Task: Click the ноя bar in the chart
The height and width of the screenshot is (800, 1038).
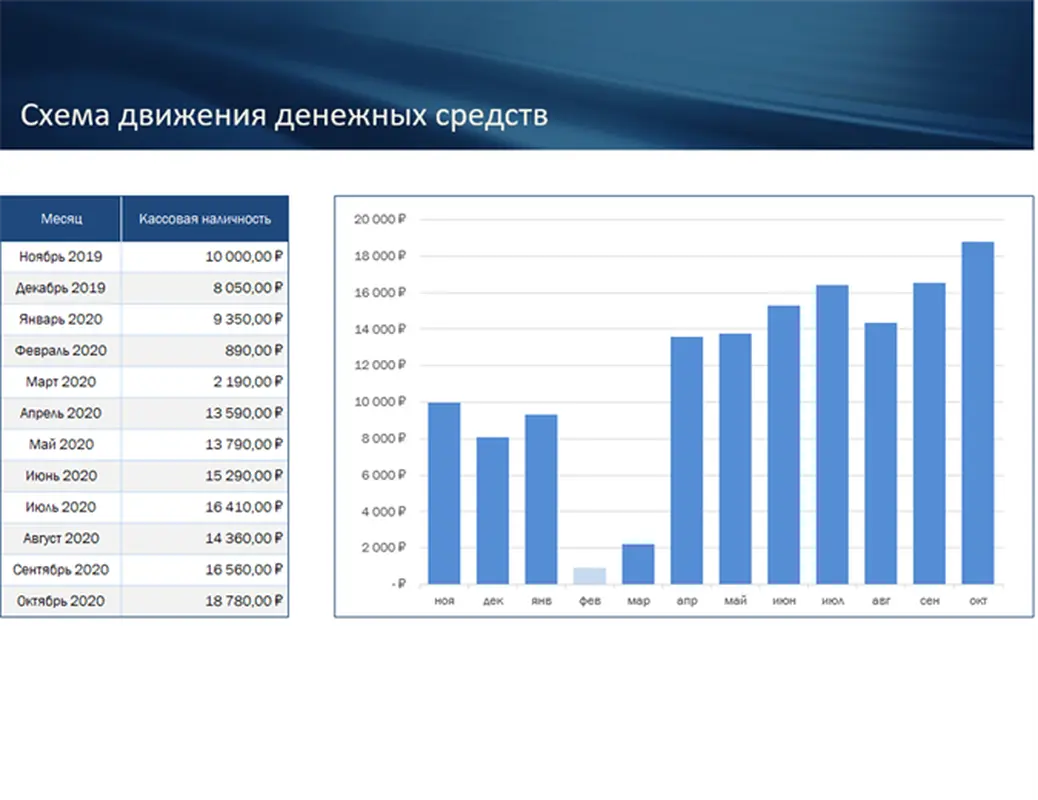Action: point(445,490)
